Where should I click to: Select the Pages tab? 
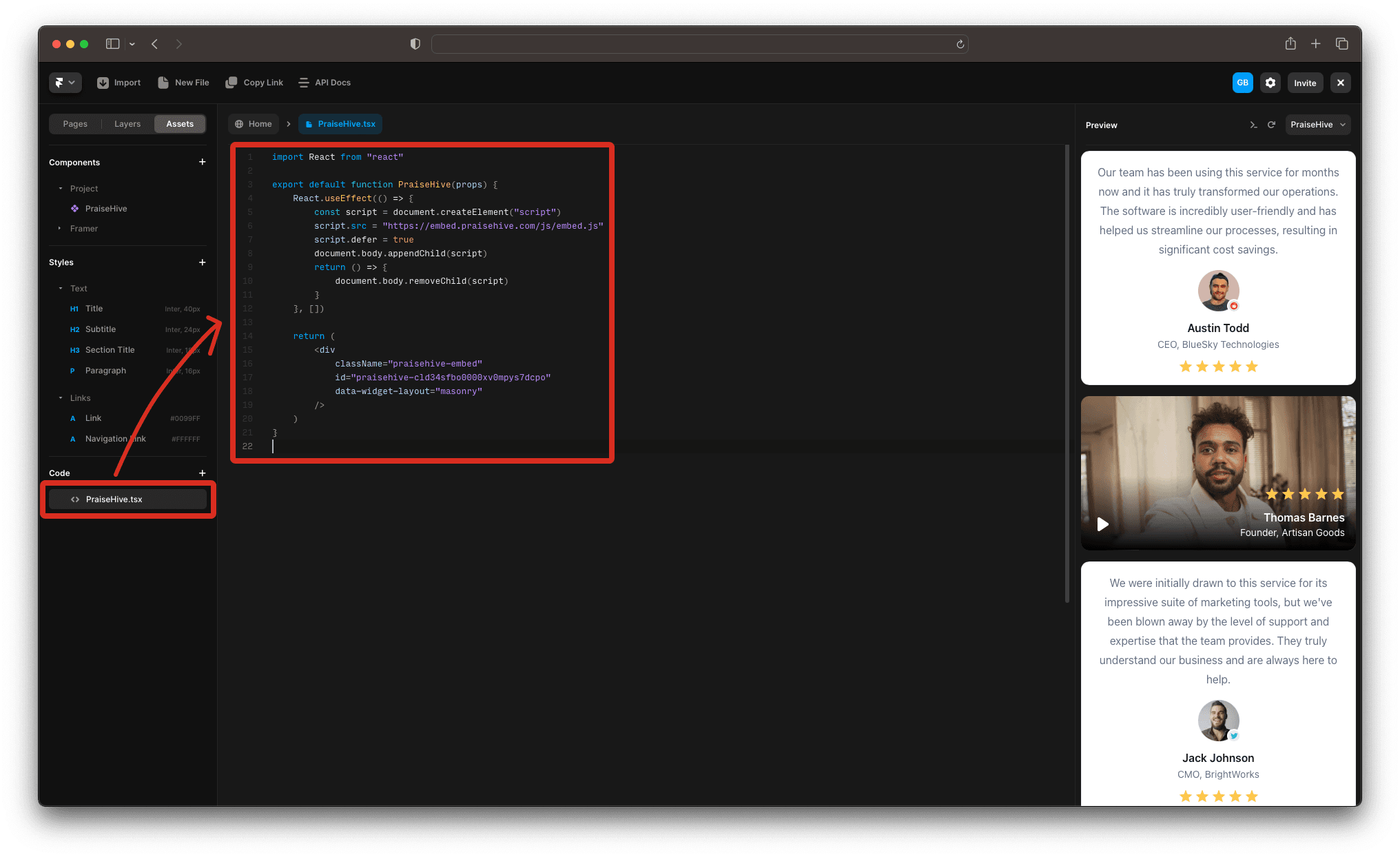click(76, 124)
